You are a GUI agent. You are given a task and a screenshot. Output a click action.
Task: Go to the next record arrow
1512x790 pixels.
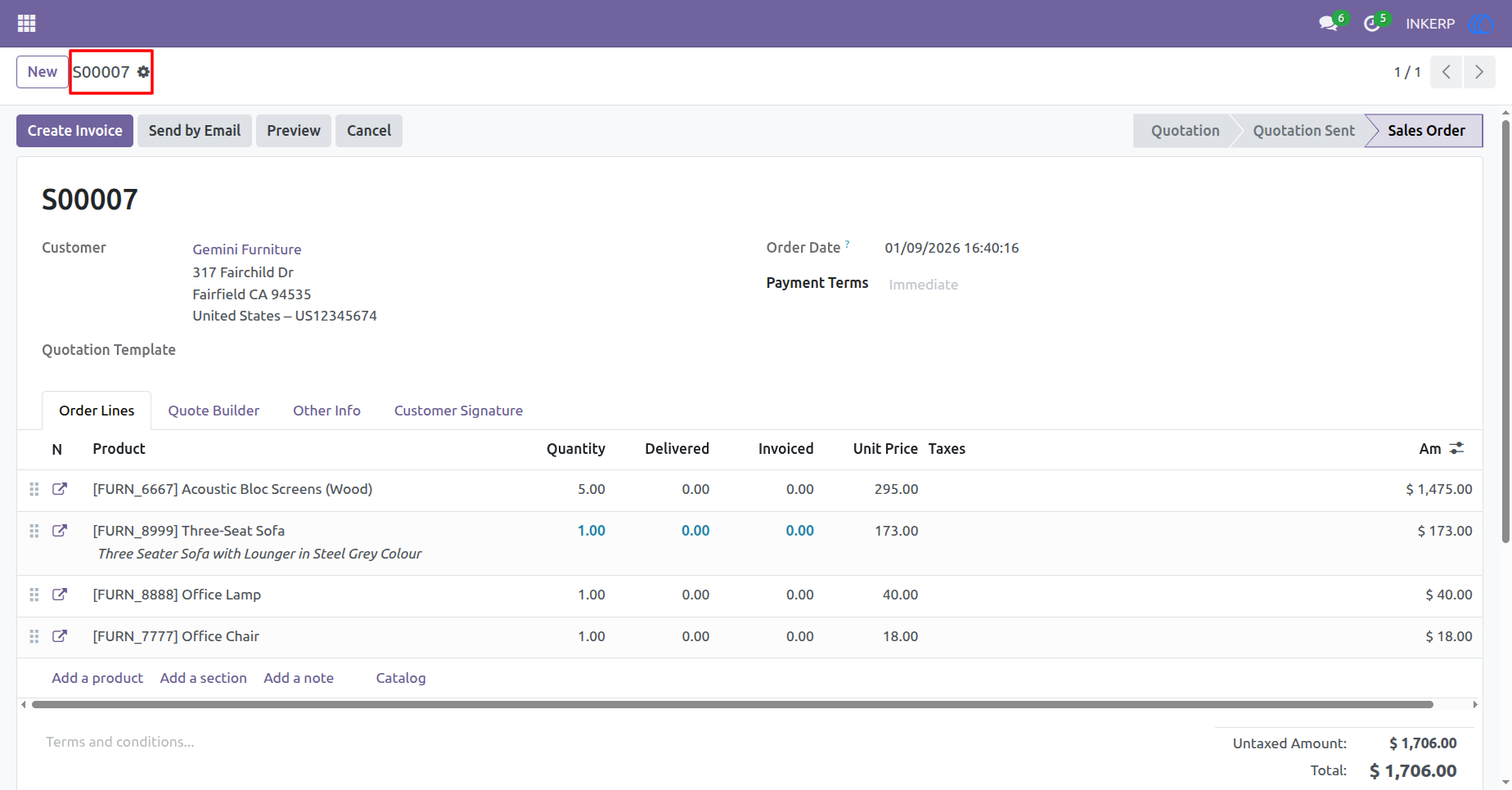(1479, 72)
